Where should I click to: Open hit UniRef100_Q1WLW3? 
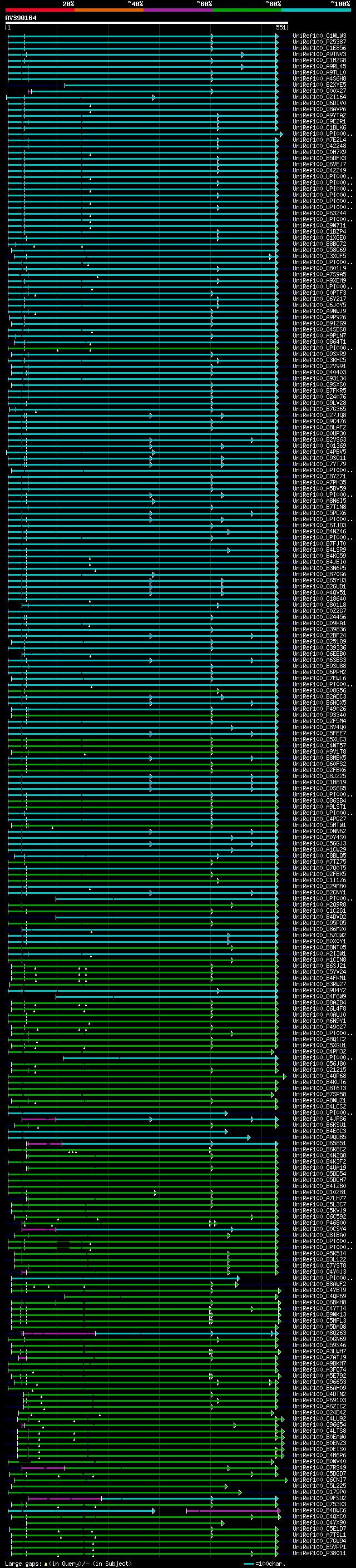tap(319, 36)
